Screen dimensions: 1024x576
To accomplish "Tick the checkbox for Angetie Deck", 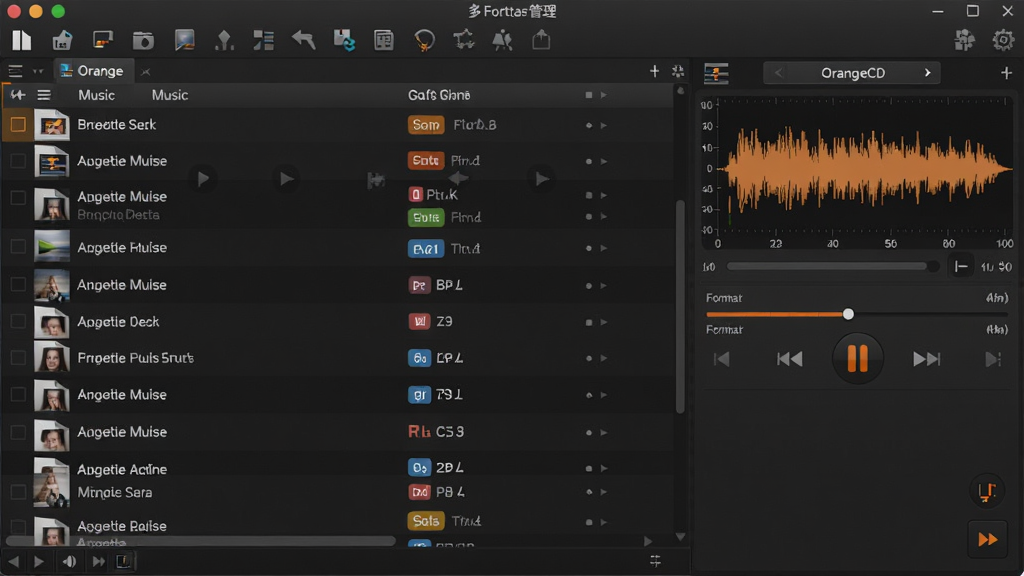I will pos(18,321).
